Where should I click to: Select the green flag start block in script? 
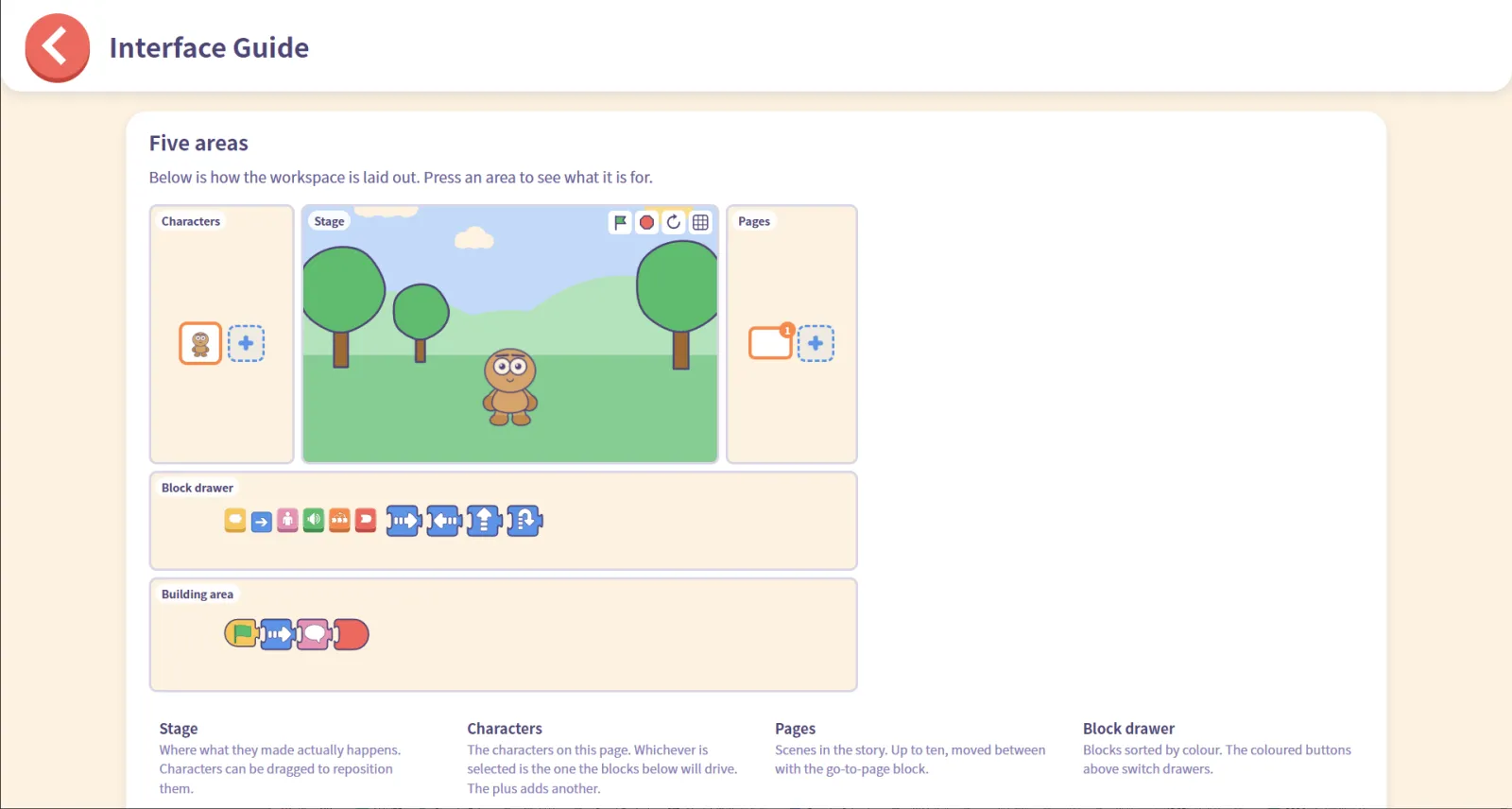pos(242,633)
